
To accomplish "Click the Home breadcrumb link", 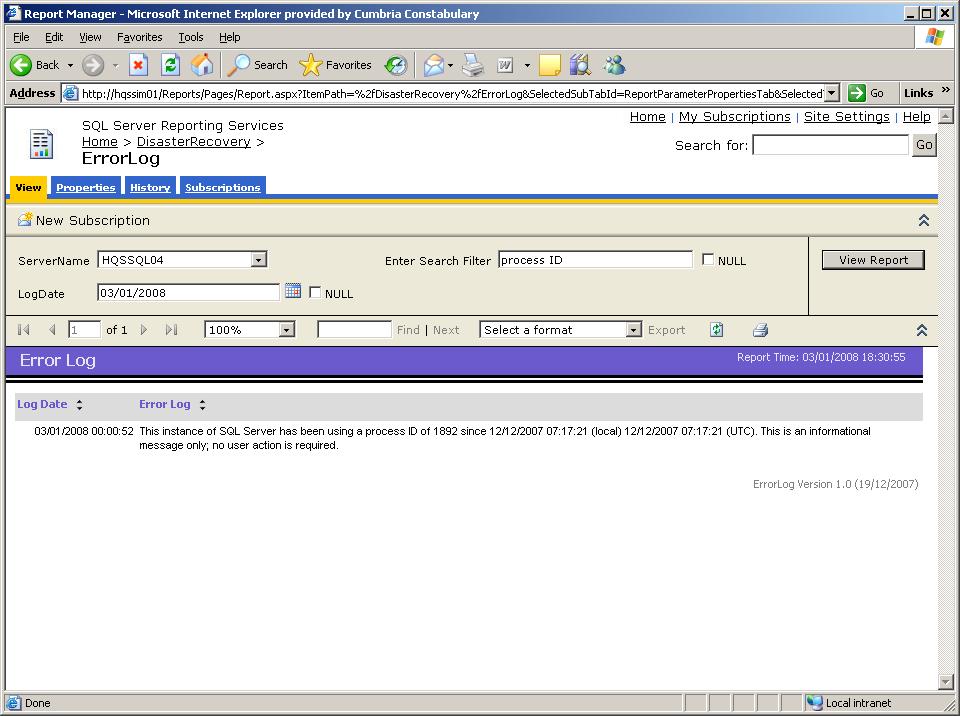I will [100, 141].
